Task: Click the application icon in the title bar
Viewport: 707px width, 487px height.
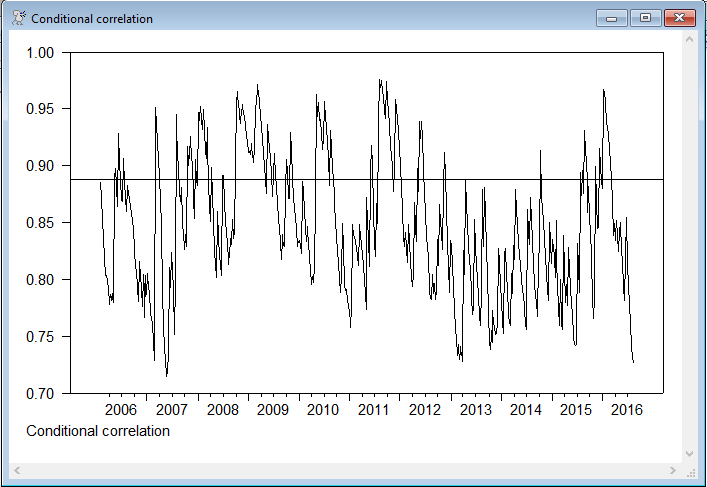Action: coord(17,18)
